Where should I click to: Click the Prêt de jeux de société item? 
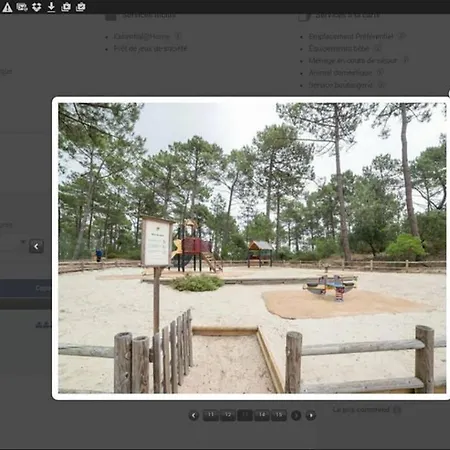[x=150, y=49]
